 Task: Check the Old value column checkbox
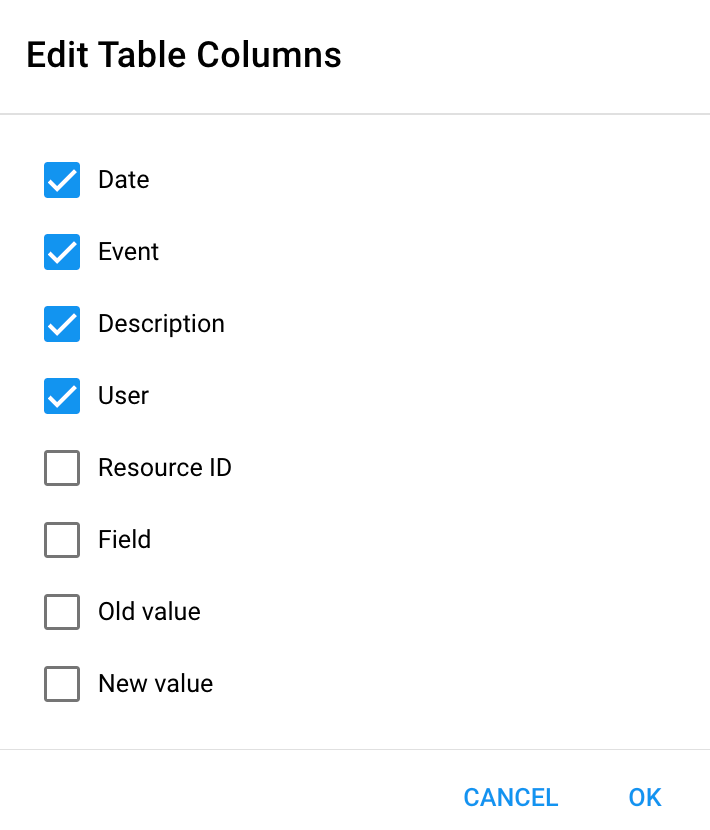[x=62, y=612]
